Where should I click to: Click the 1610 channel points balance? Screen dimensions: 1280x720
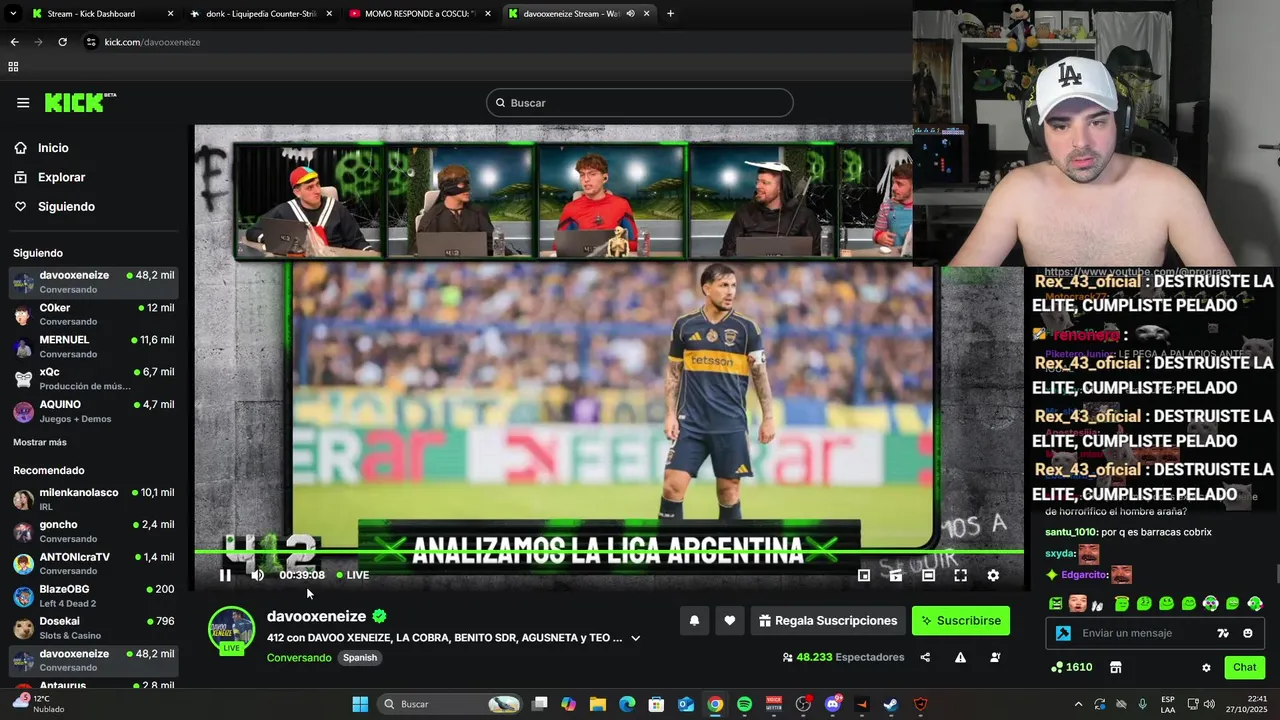tap(1071, 667)
